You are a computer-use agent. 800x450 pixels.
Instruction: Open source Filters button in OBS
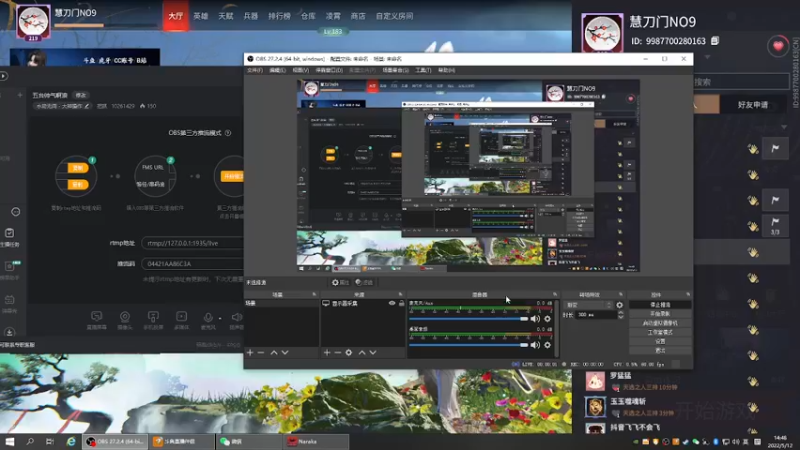pyautogui.click(x=364, y=282)
